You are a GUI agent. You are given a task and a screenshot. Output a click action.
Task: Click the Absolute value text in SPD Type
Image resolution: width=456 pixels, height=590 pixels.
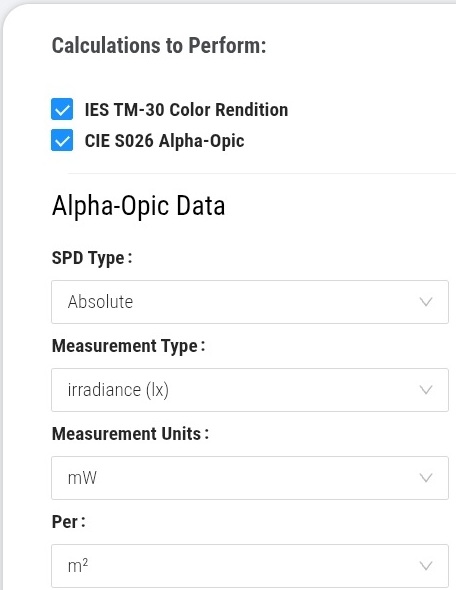(100, 302)
